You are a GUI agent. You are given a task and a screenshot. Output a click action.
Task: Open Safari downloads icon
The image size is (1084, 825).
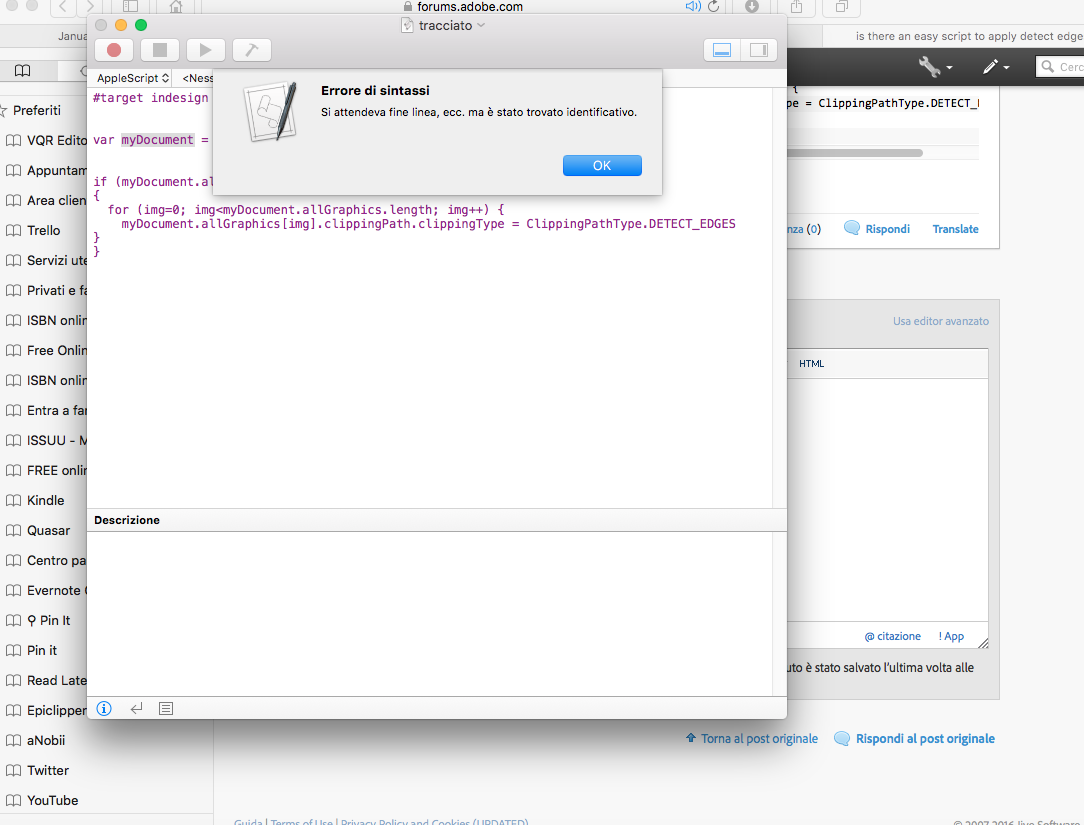coord(751,7)
